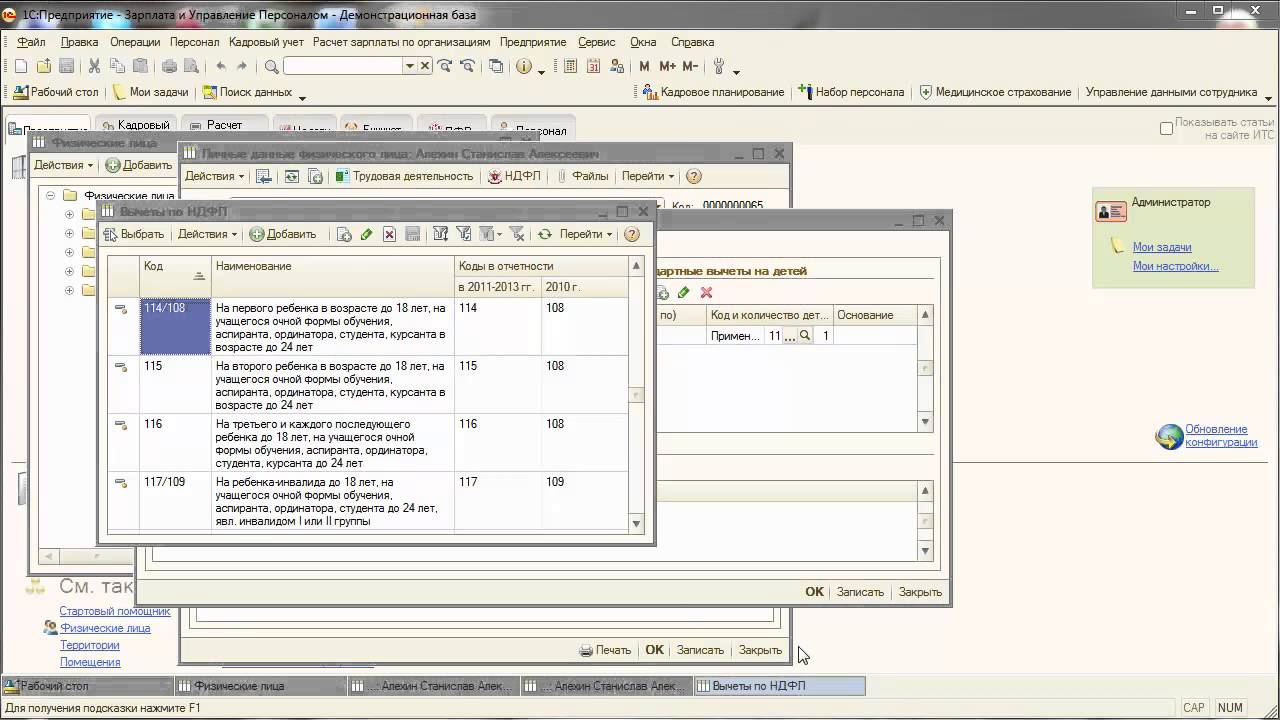
Task: Clear the search field with X button
Action: tap(425, 66)
